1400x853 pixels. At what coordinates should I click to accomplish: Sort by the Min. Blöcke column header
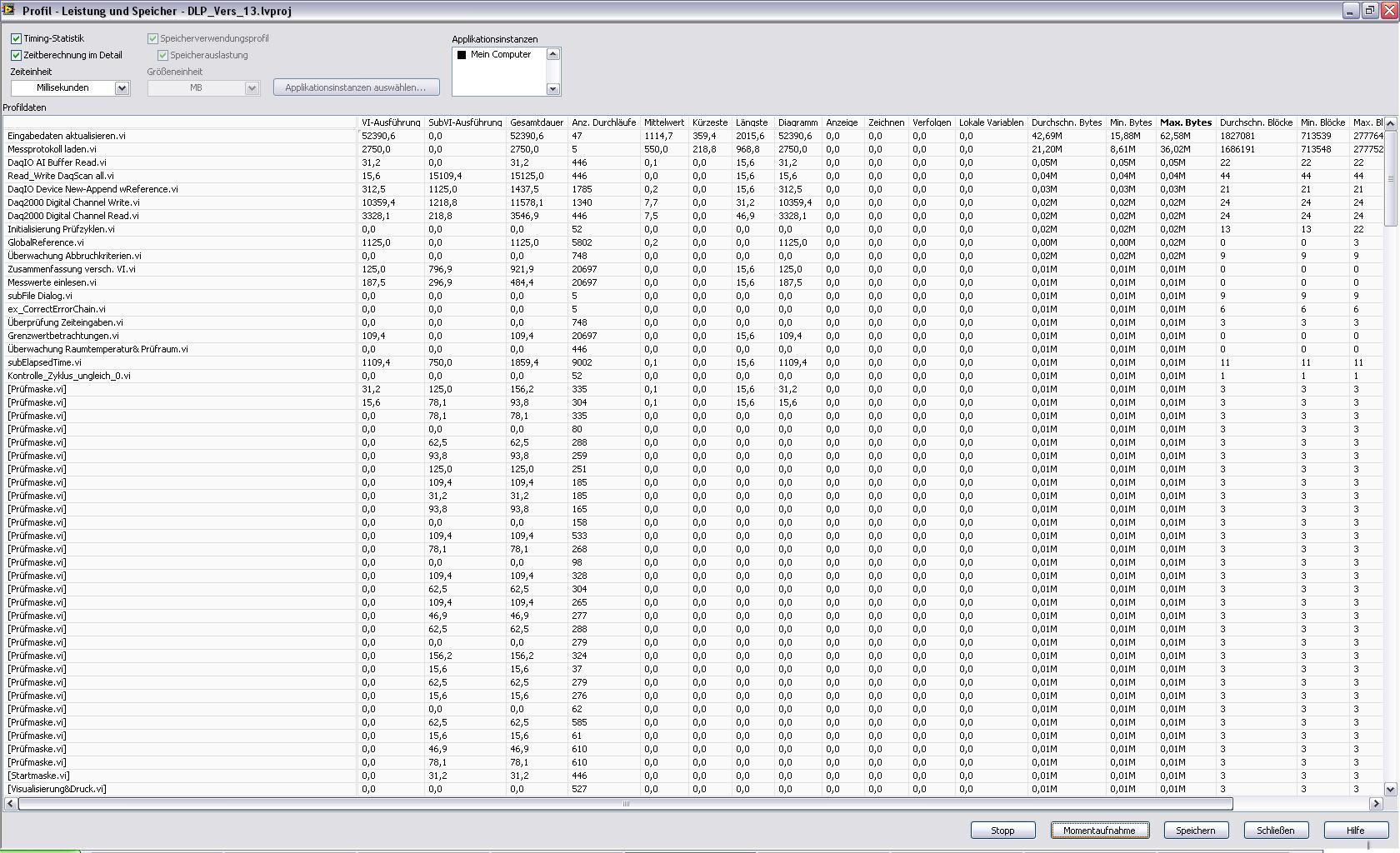(x=1322, y=122)
